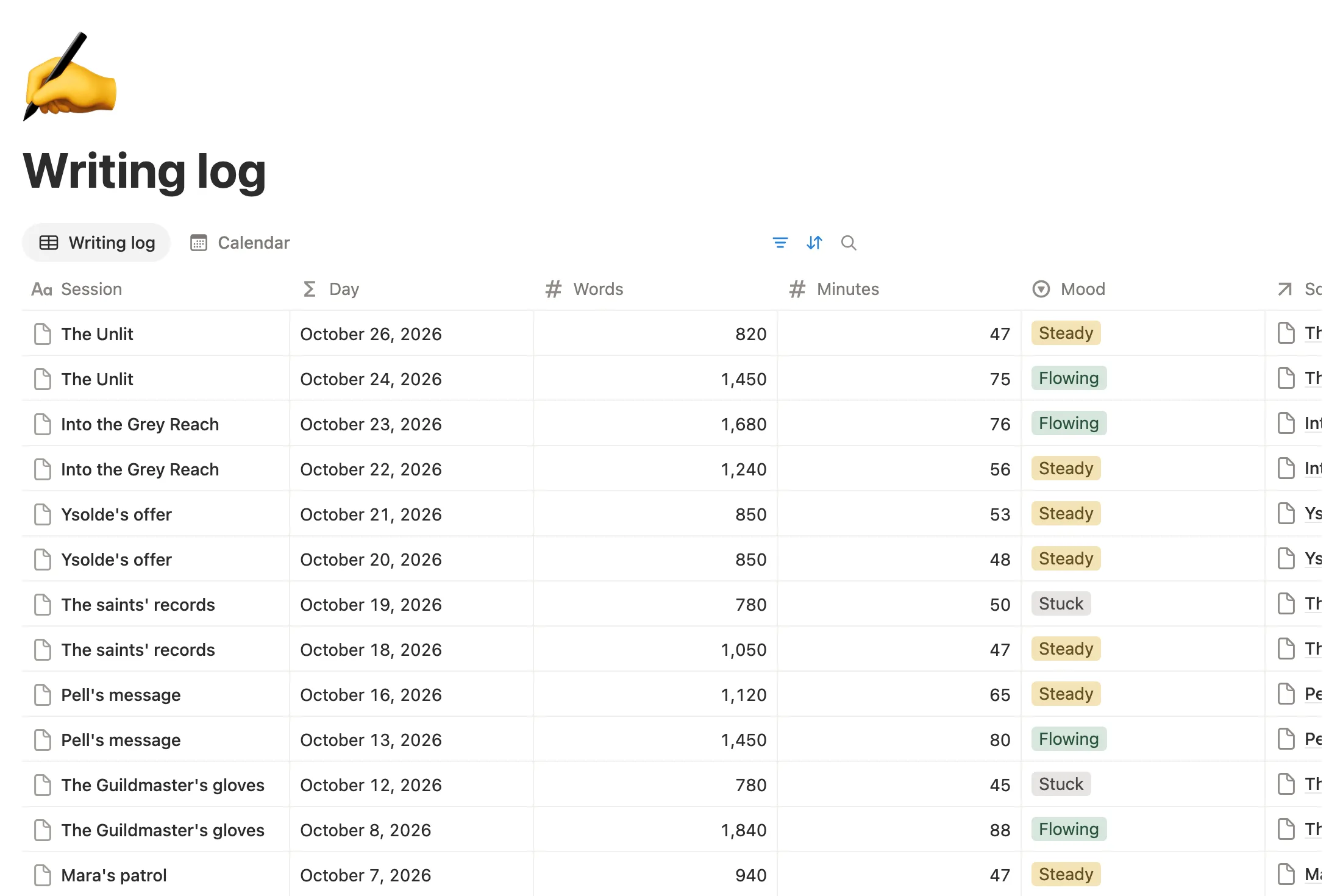Viewport: 1329px width, 896px height.
Task: Open page icon for October 16 Pell's message
Action: click(x=43, y=695)
